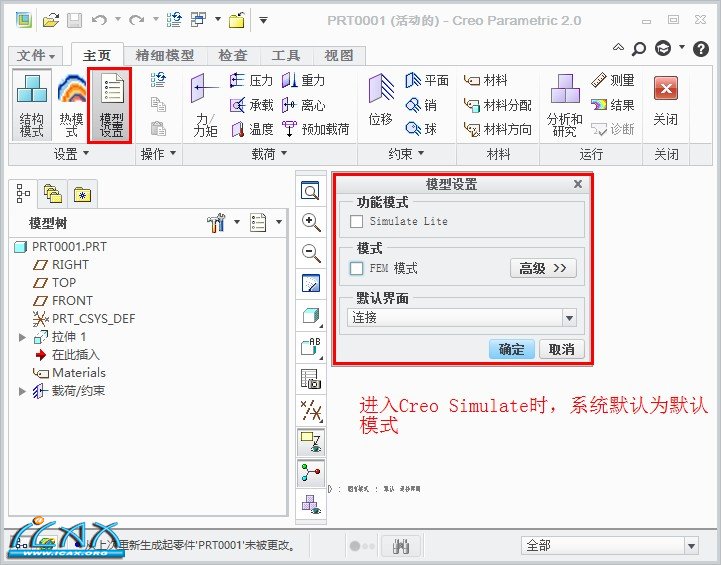Expand the 操作 group dropdown
Screen dimensions: 721x565
[158, 154]
